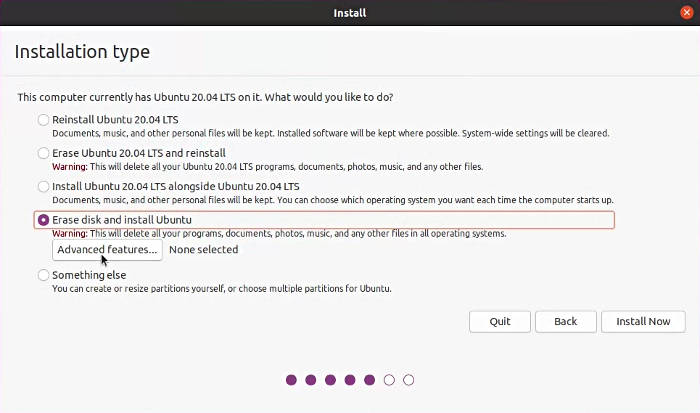Click the second filled progress dot

[x=311, y=380]
